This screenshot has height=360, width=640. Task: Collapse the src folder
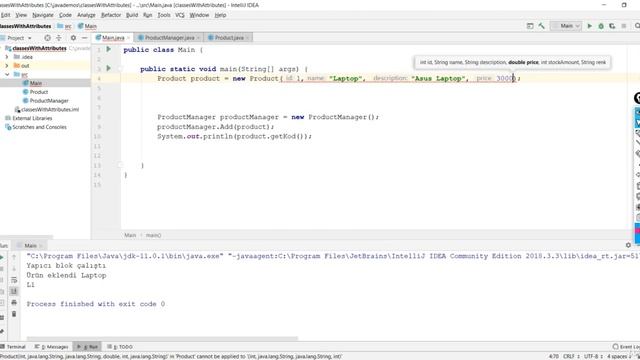click(7, 74)
